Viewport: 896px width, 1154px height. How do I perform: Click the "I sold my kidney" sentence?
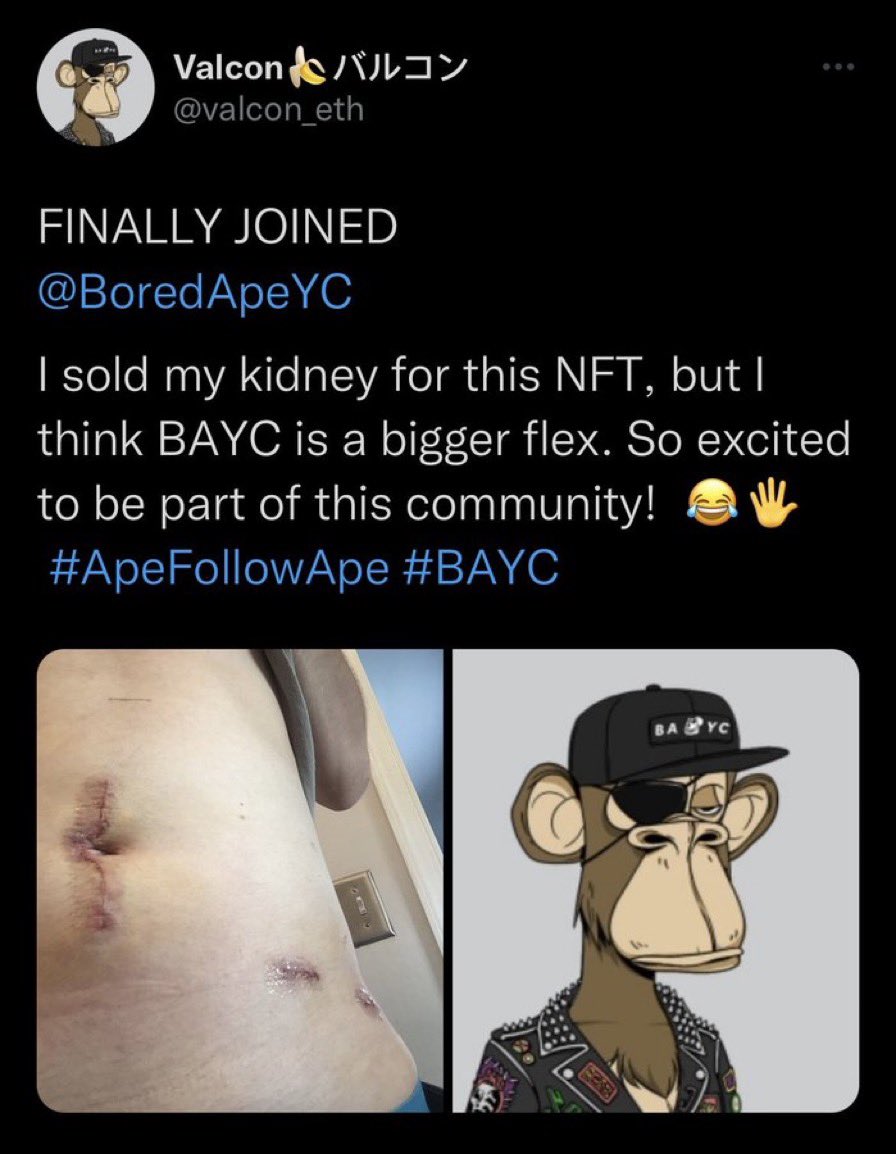point(400,382)
